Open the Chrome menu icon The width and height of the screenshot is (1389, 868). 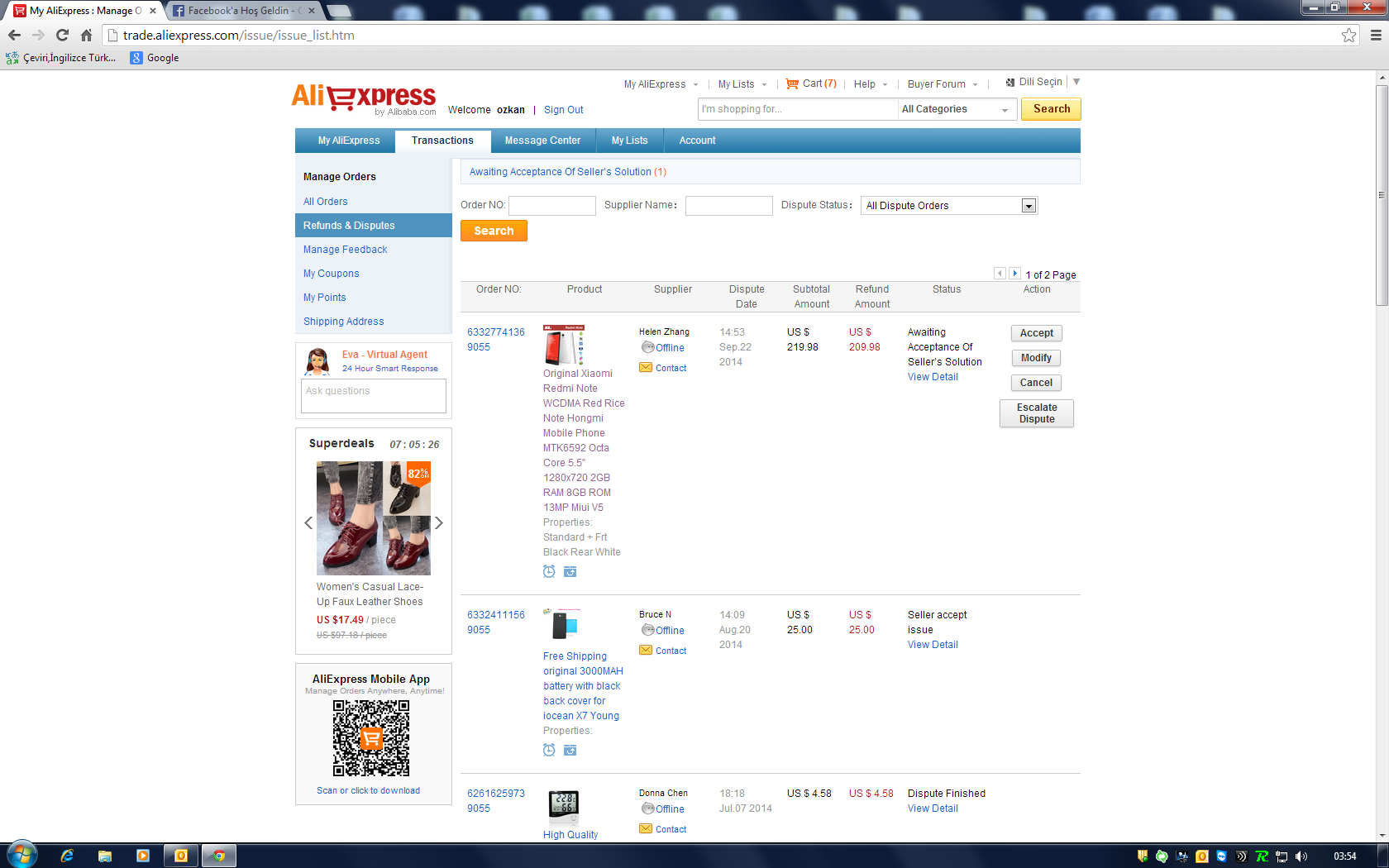click(x=1376, y=35)
